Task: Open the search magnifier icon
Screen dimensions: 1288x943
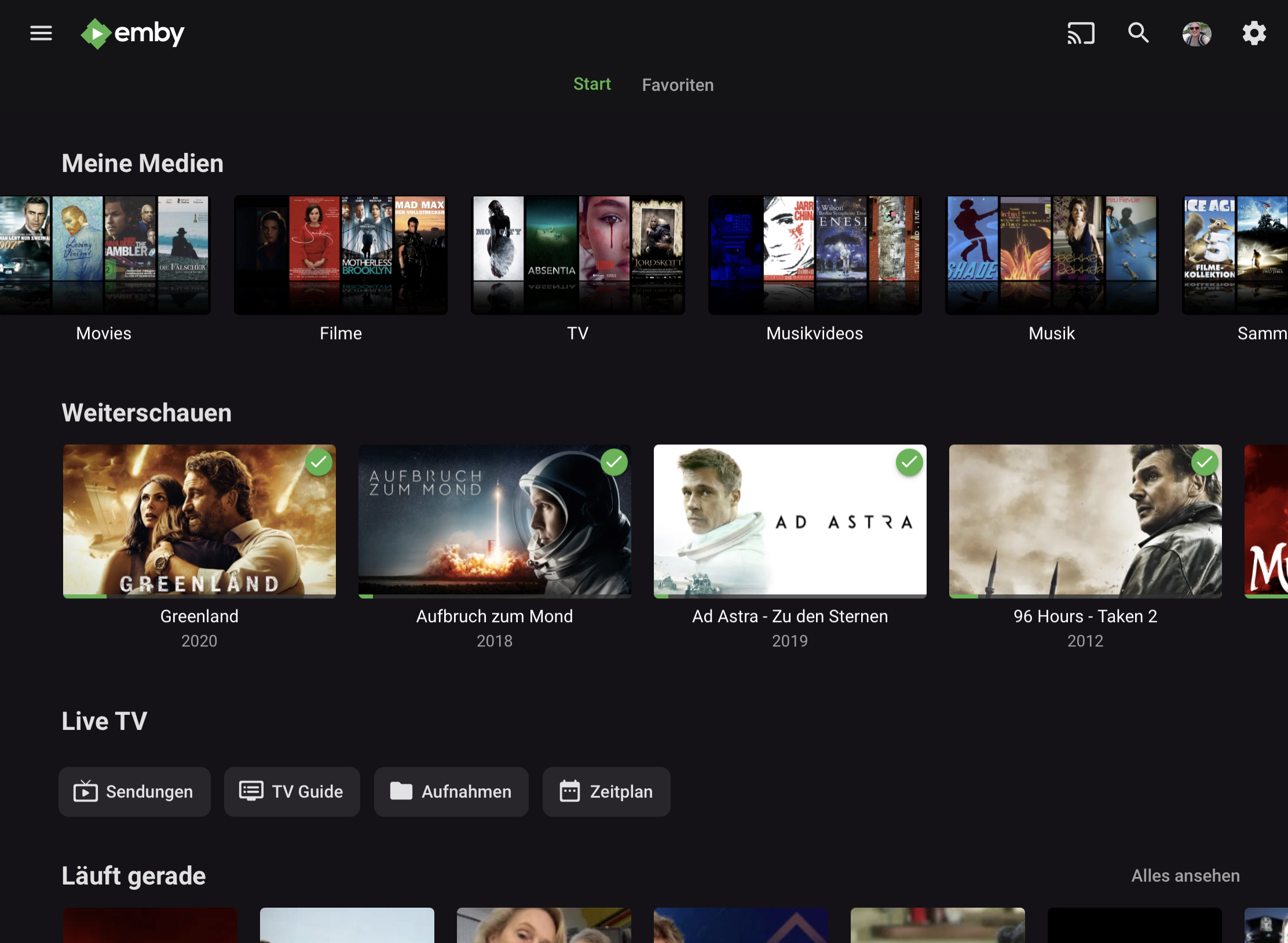Action: click(1138, 33)
